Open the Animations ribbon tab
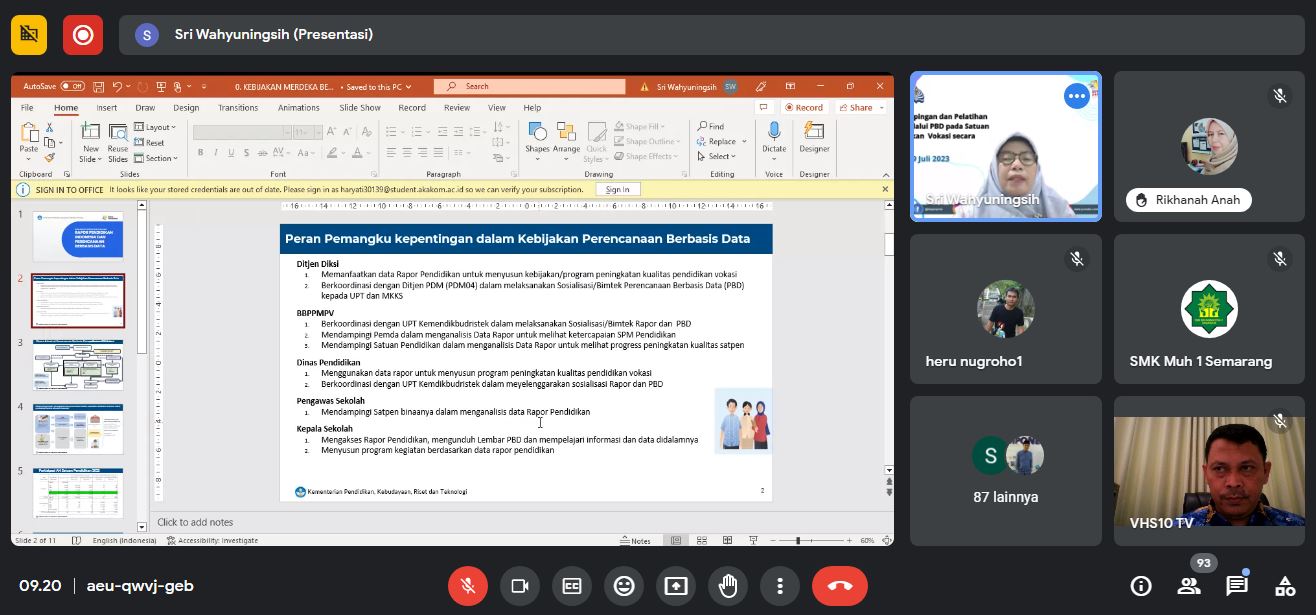The height and width of the screenshot is (615, 1316). click(298, 108)
